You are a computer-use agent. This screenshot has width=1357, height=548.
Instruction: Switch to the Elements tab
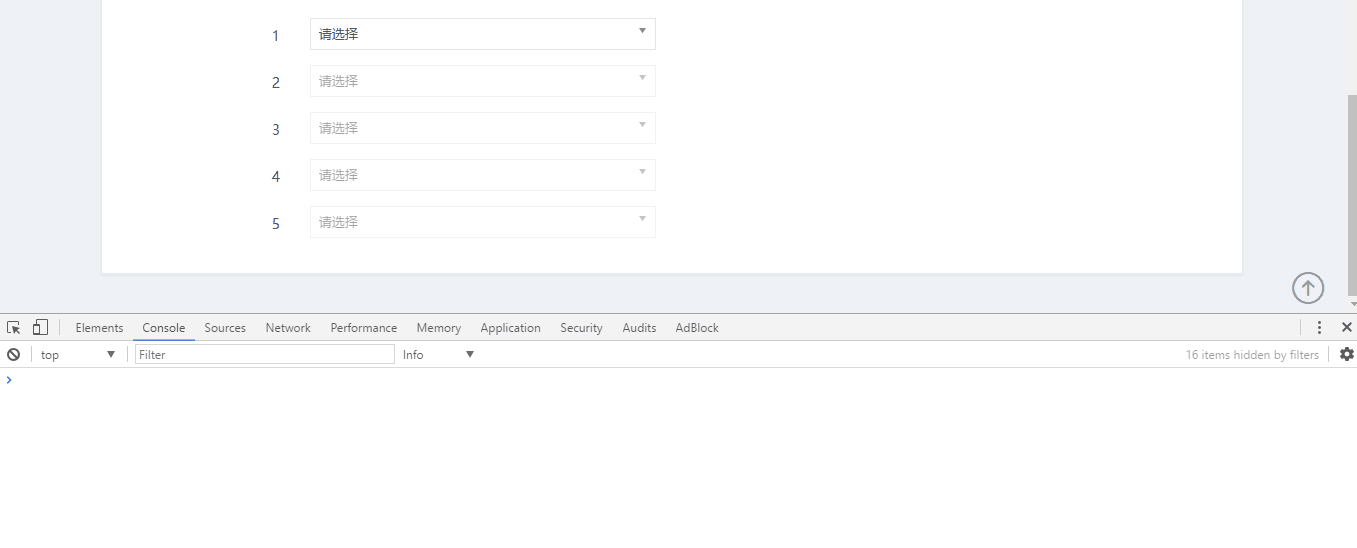pos(99,327)
